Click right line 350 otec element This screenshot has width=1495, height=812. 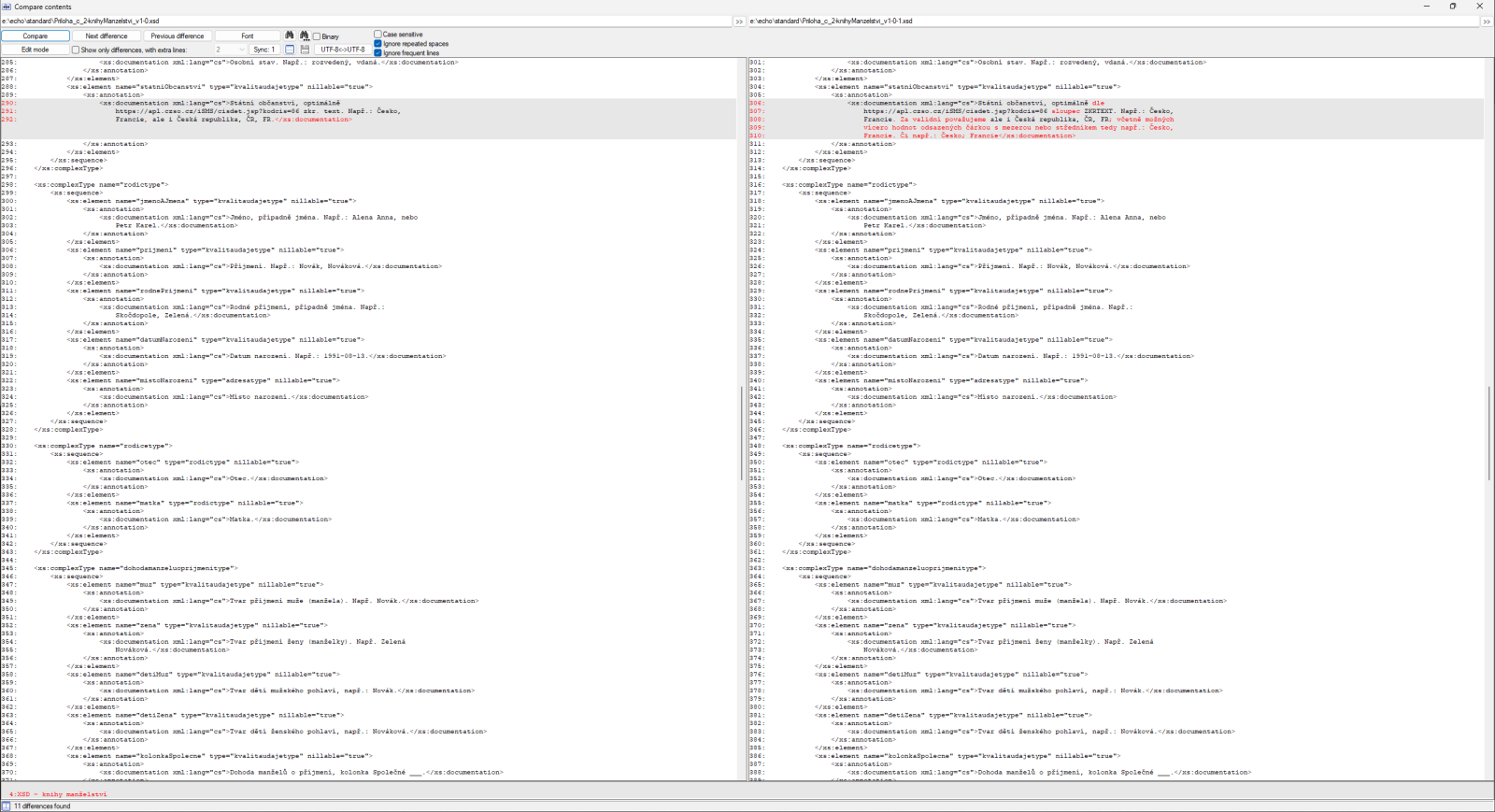coord(931,462)
